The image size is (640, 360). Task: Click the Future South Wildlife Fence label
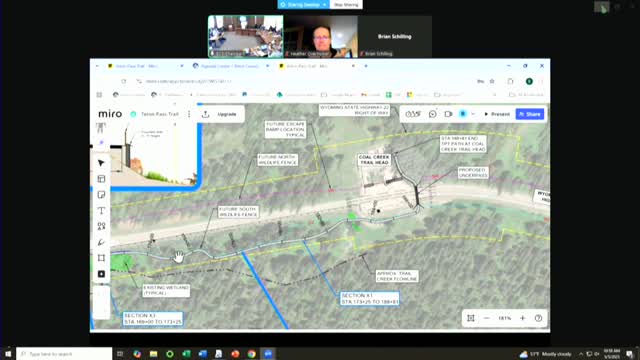238,212
